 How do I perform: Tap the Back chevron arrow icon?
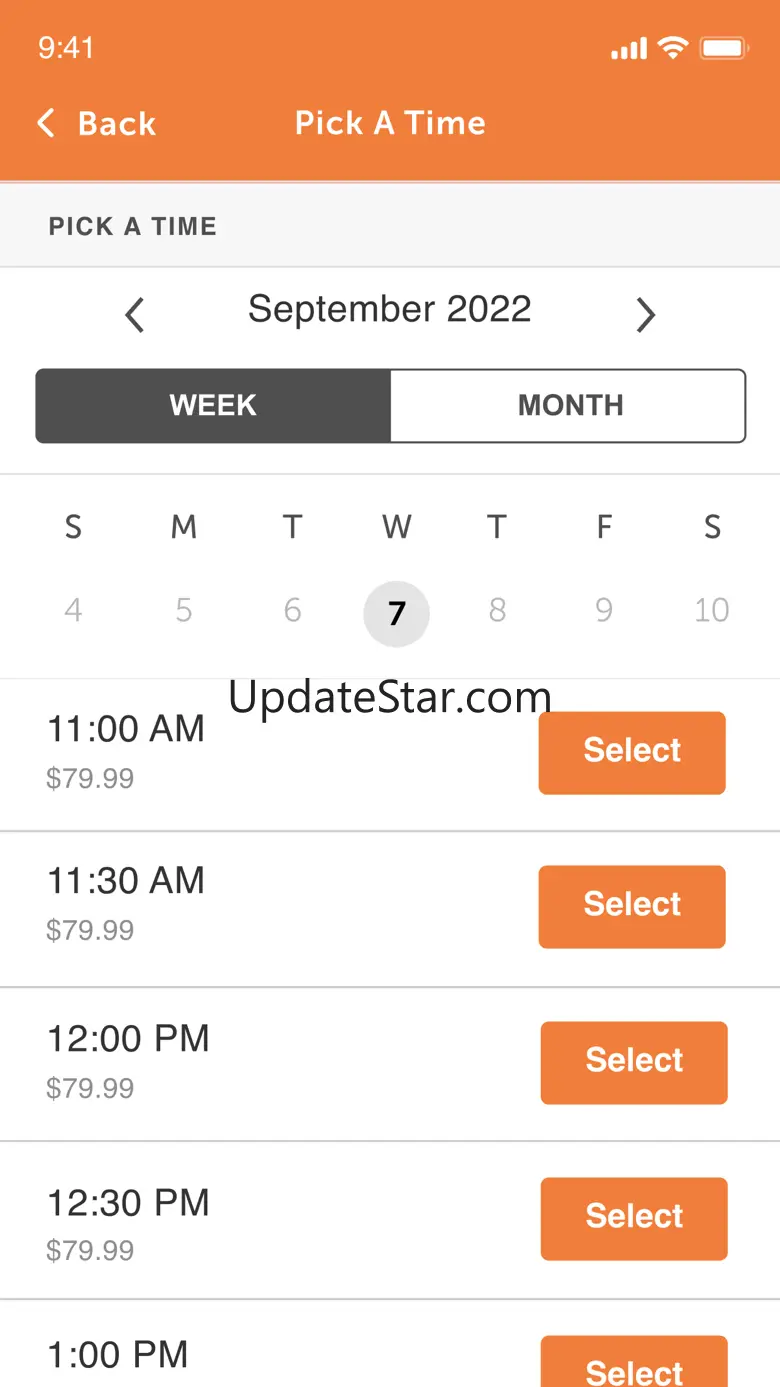[46, 123]
